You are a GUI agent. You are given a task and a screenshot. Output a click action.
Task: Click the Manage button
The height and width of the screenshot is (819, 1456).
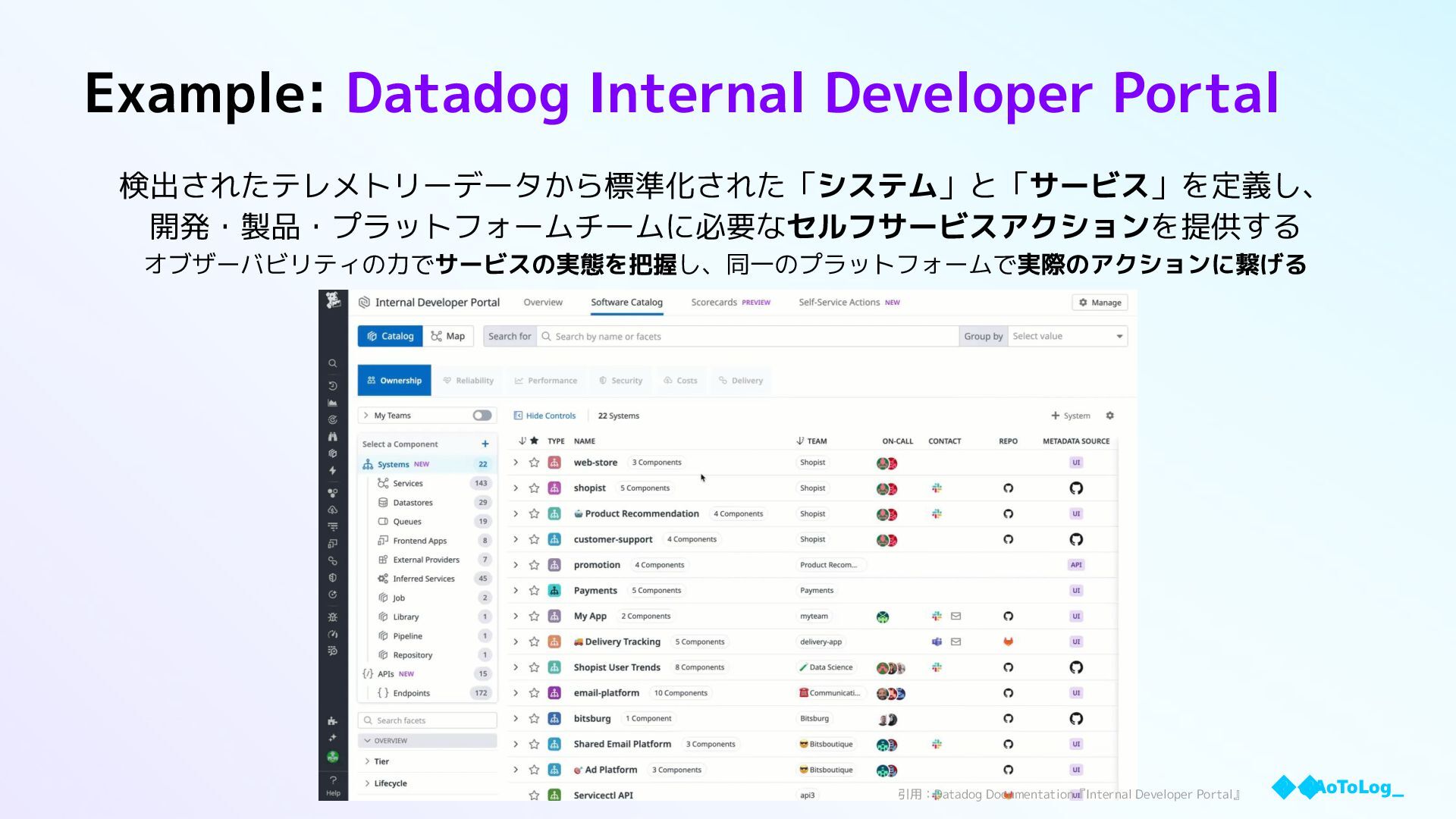coord(1100,303)
